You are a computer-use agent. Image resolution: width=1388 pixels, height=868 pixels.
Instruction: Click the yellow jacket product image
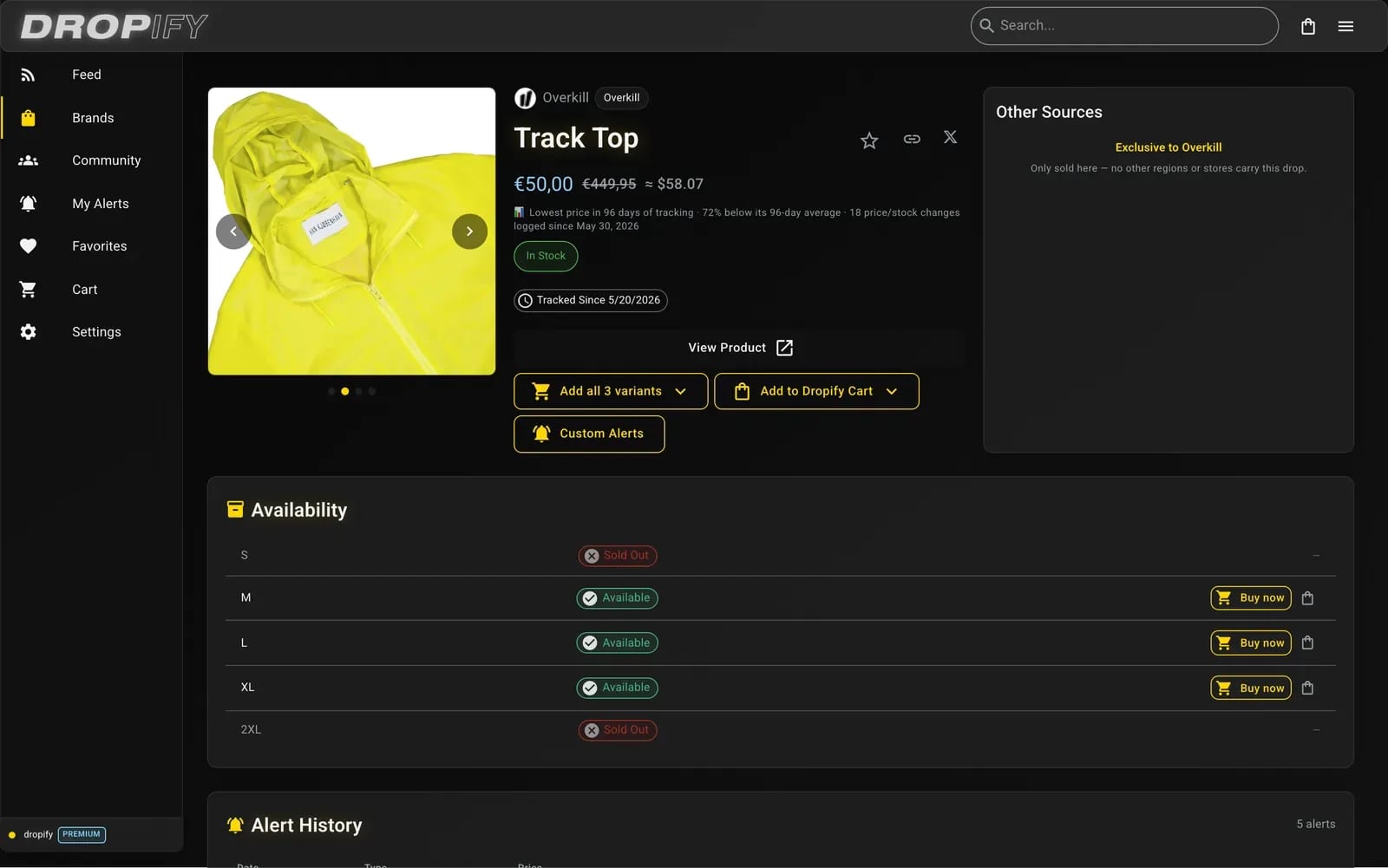click(x=351, y=232)
